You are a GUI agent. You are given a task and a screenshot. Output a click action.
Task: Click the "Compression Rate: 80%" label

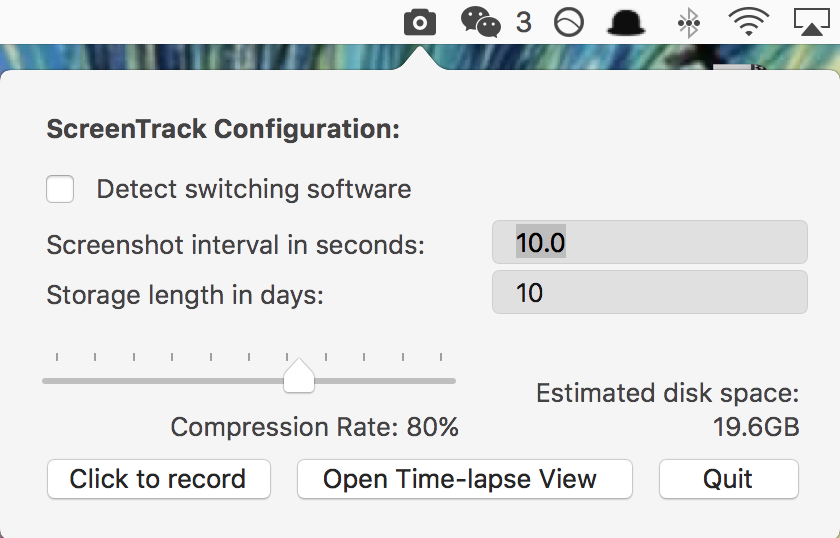click(314, 428)
